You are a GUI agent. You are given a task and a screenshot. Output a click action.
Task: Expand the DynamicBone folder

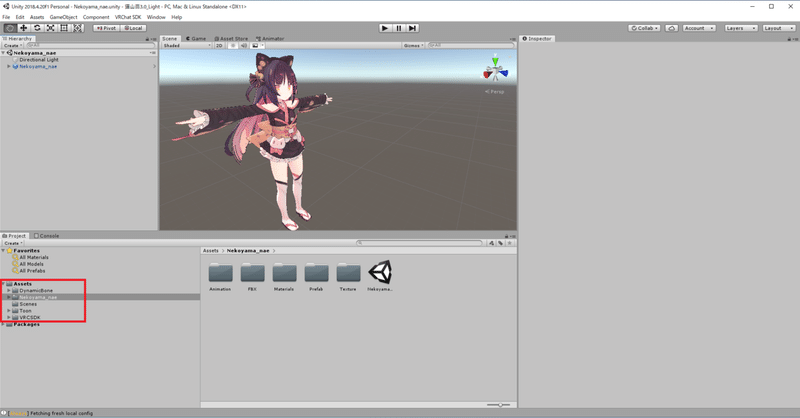(x=9, y=290)
